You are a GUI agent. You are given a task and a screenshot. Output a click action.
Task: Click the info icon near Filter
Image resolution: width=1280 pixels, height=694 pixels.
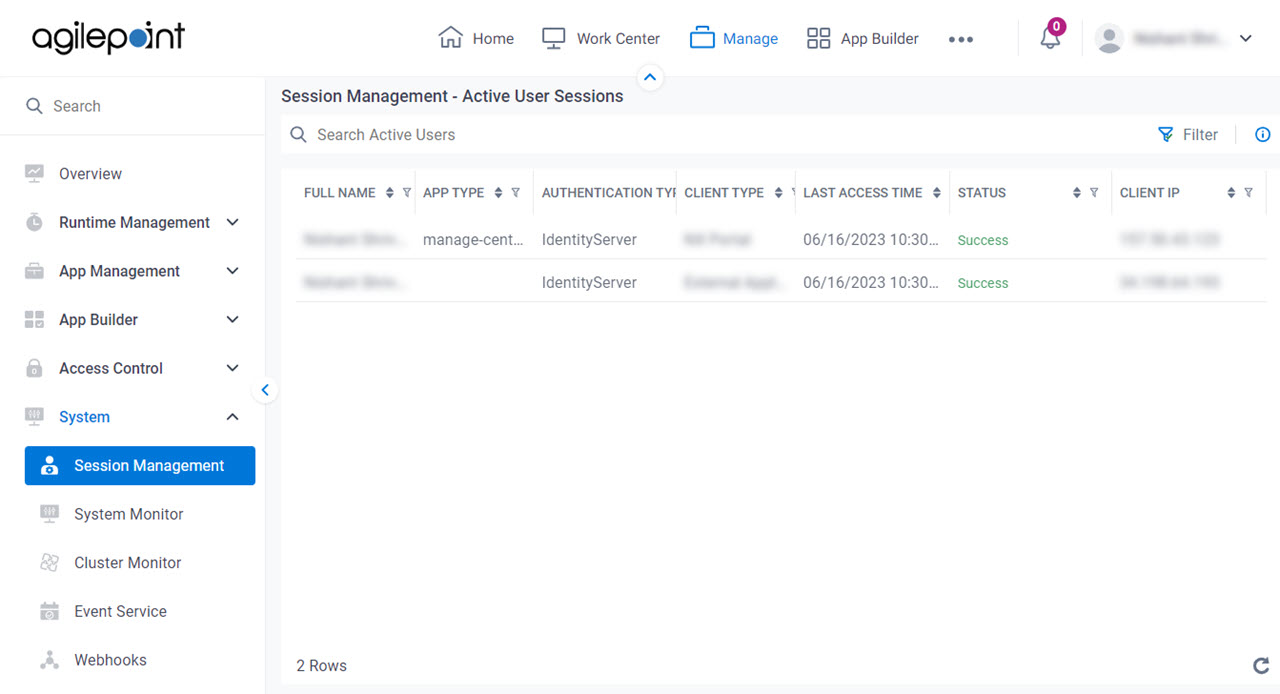1263,135
